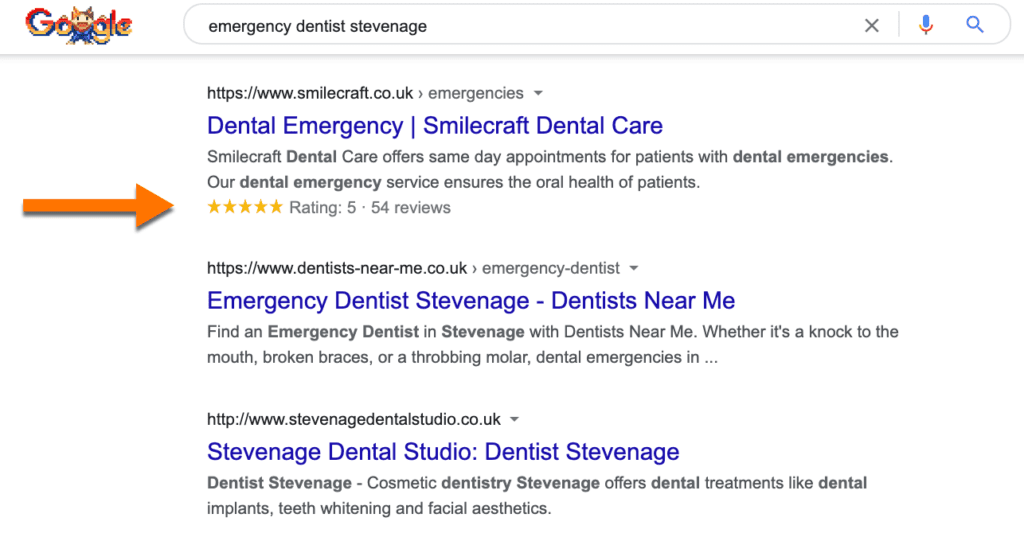The width and height of the screenshot is (1024, 541).
Task: Click the 54 reviews text
Action: coord(411,208)
